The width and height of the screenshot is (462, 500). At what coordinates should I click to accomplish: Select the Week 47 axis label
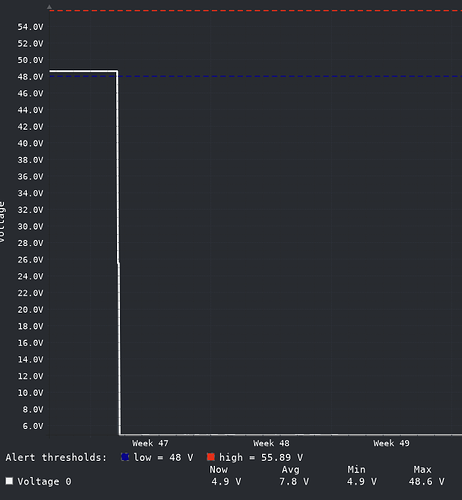150,443
